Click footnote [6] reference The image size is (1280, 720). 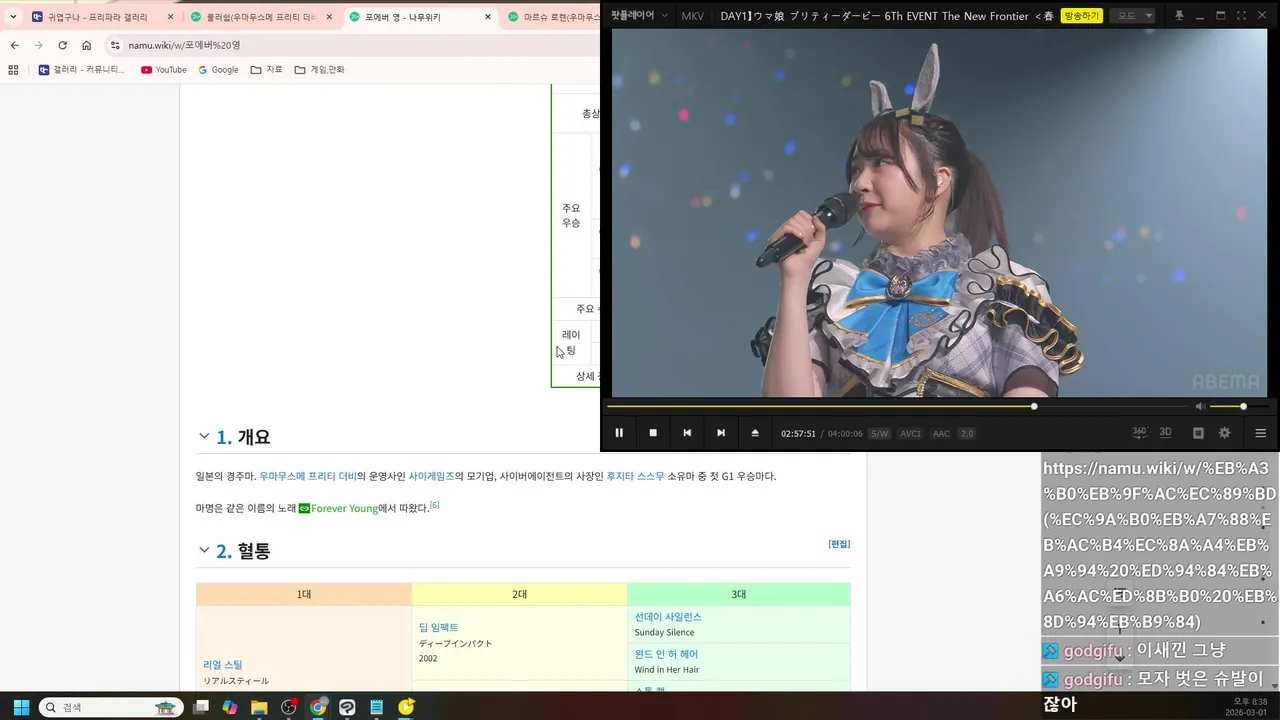click(x=434, y=505)
